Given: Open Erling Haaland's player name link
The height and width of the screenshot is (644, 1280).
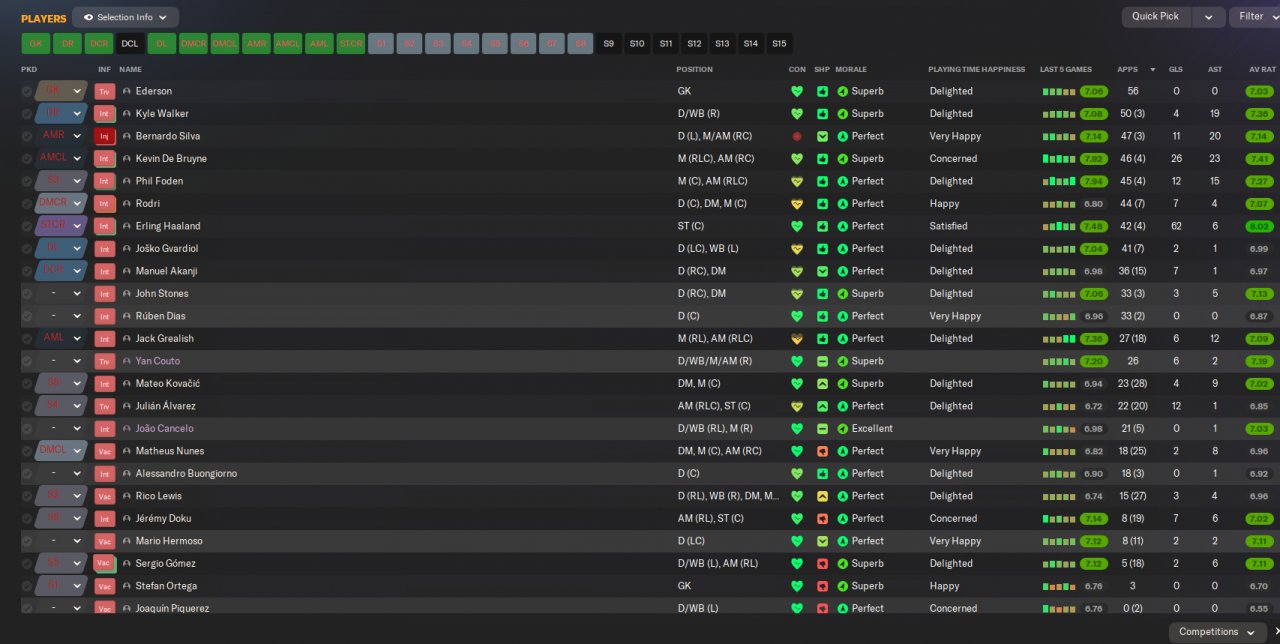Looking at the screenshot, I should (x=168, y=226).
